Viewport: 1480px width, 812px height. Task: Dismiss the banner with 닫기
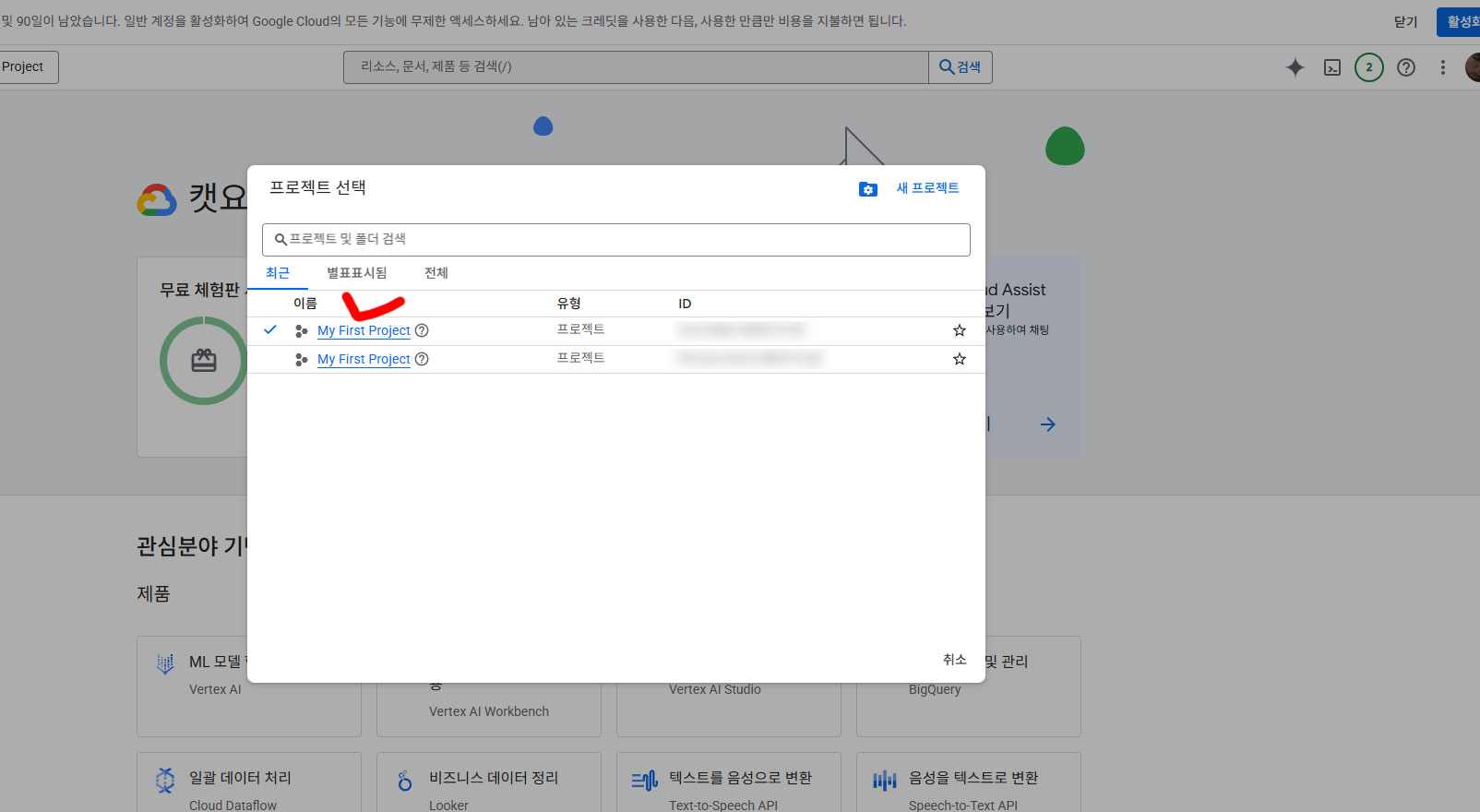[1406, 22]
